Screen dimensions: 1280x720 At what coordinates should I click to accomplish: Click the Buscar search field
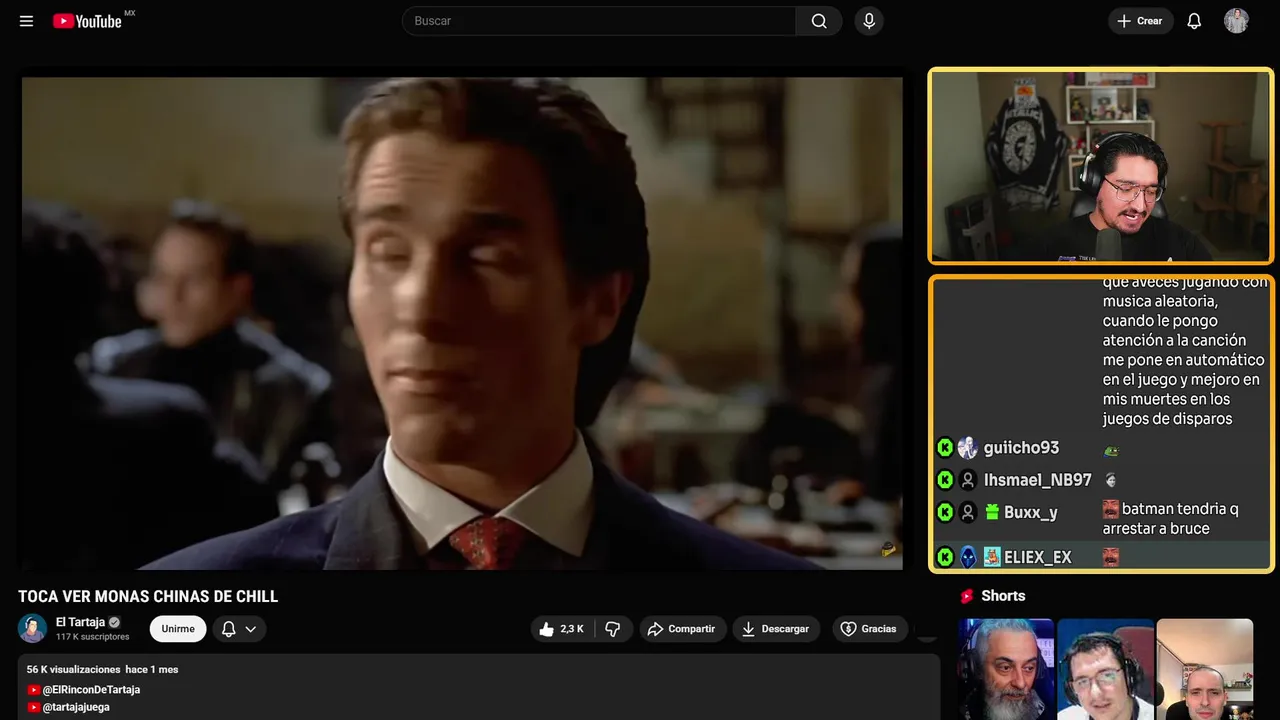[599, 21]
